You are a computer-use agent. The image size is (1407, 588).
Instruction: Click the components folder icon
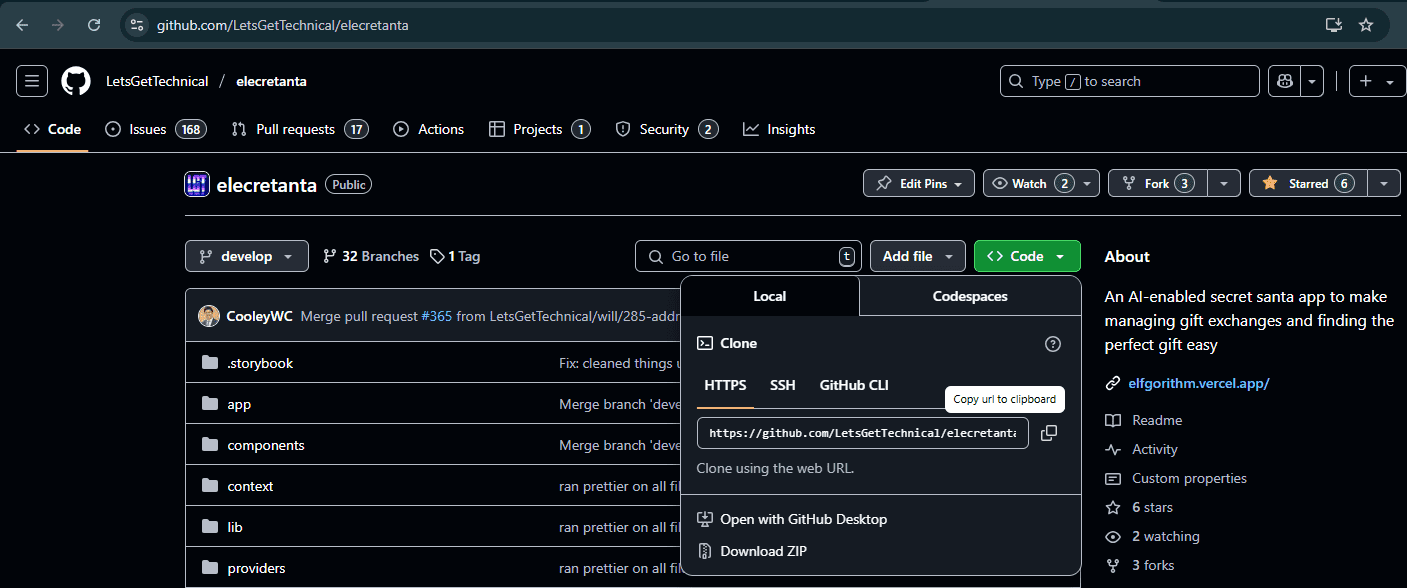click(x=210, y=445)
